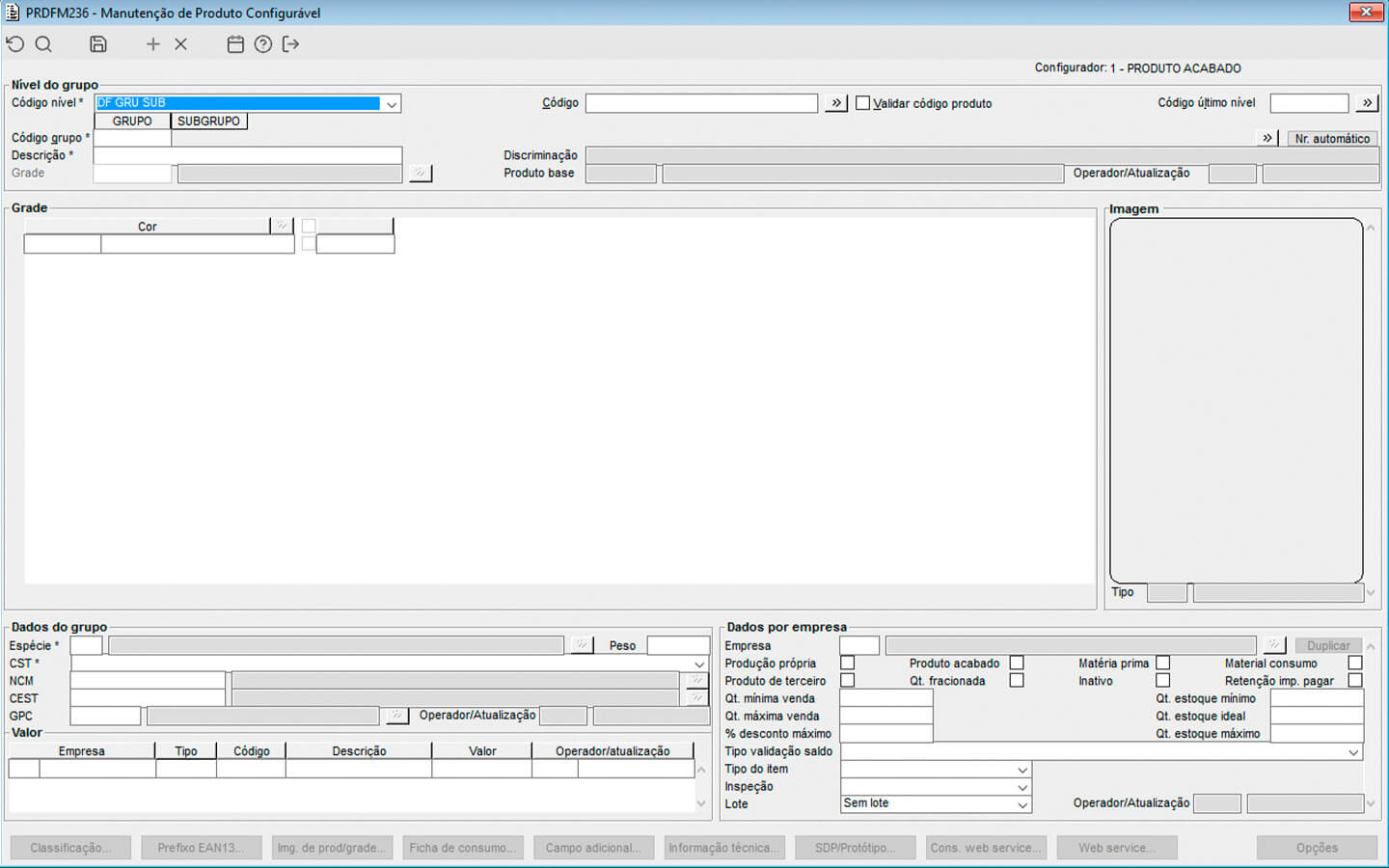This screenshot has width=1389, height=868.
Task: Click the plus icon to add record
Action: click(x=152, y=44)
